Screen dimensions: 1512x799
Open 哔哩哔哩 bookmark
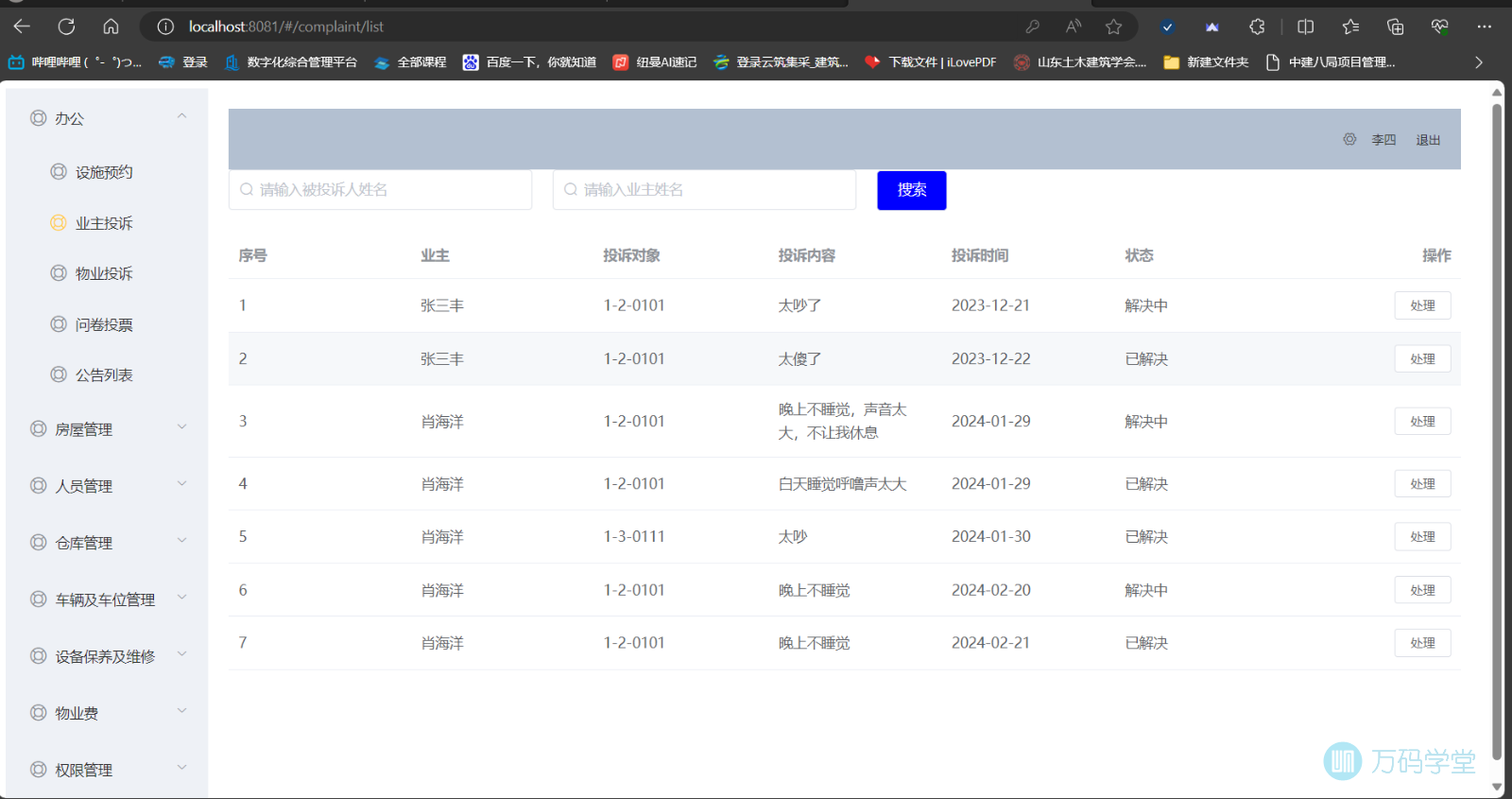(x=75, y=62)
